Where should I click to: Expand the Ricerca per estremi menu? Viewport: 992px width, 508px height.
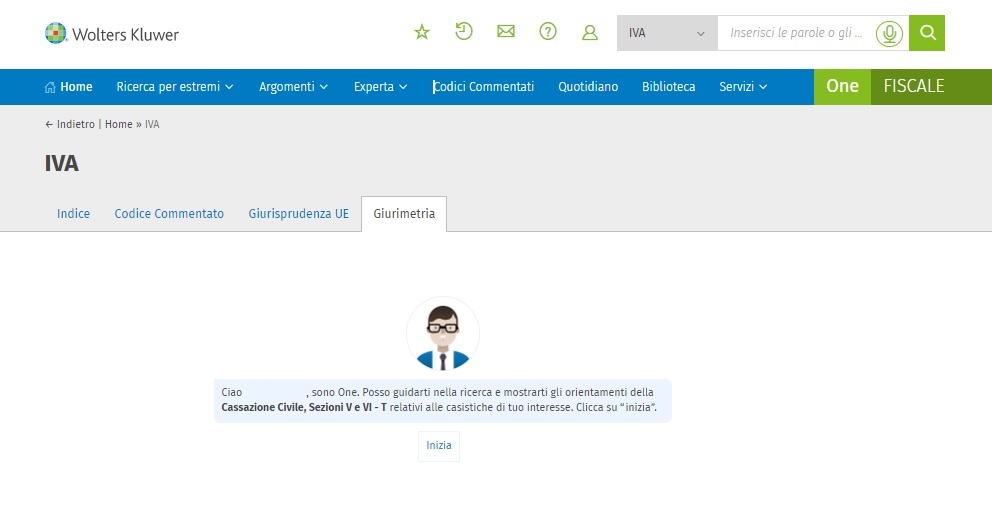click(x=174, y=87)
